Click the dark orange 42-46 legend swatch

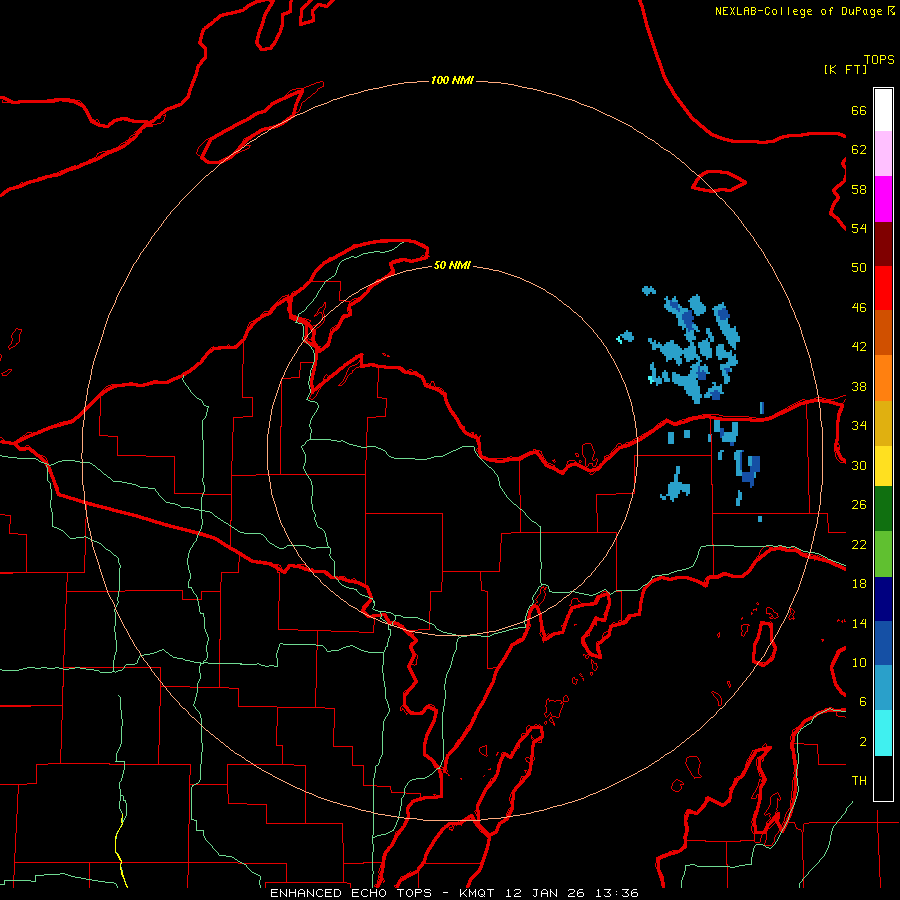click(883, 333)
